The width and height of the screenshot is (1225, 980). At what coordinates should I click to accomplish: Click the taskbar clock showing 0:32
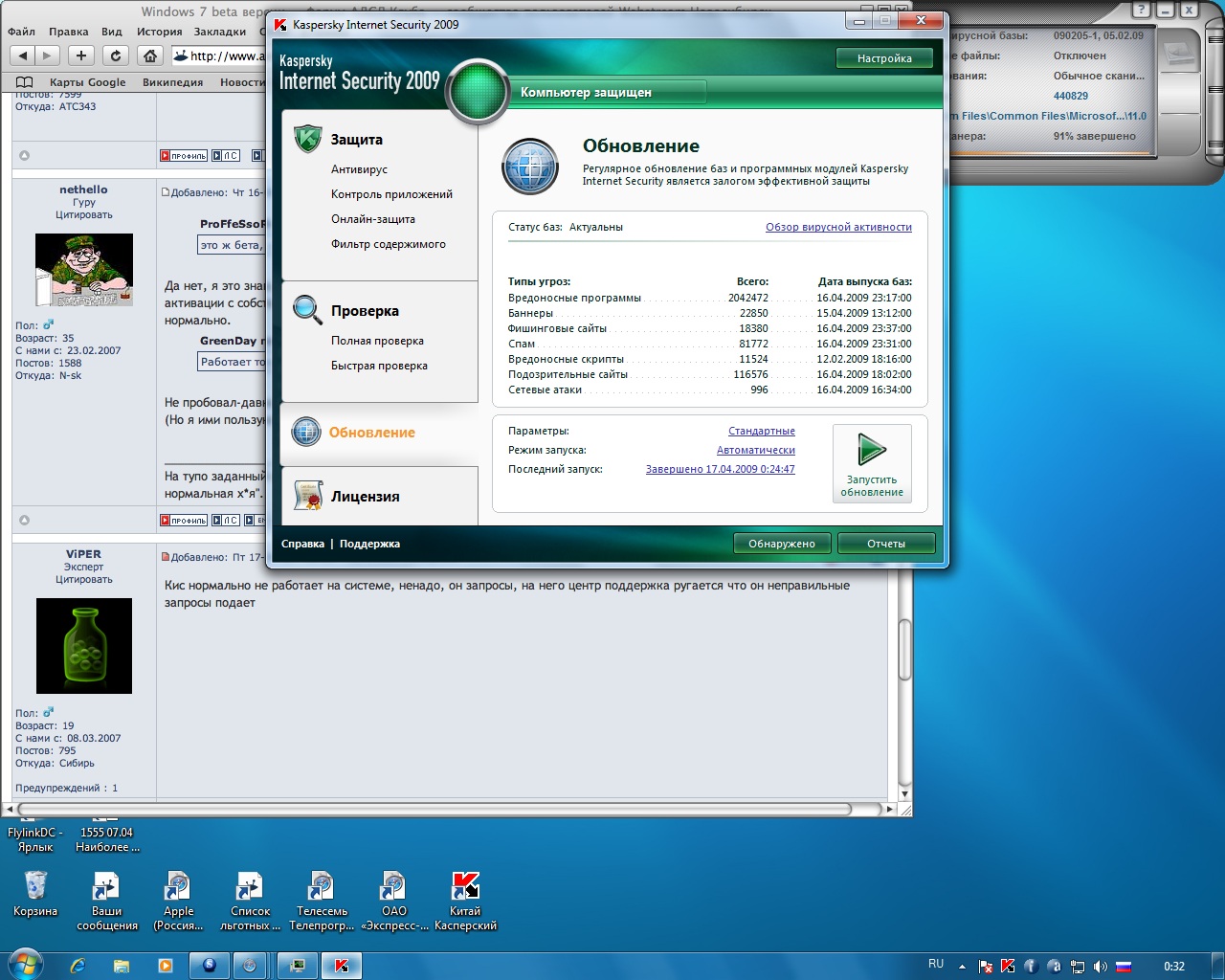[x=1174, y=967]
